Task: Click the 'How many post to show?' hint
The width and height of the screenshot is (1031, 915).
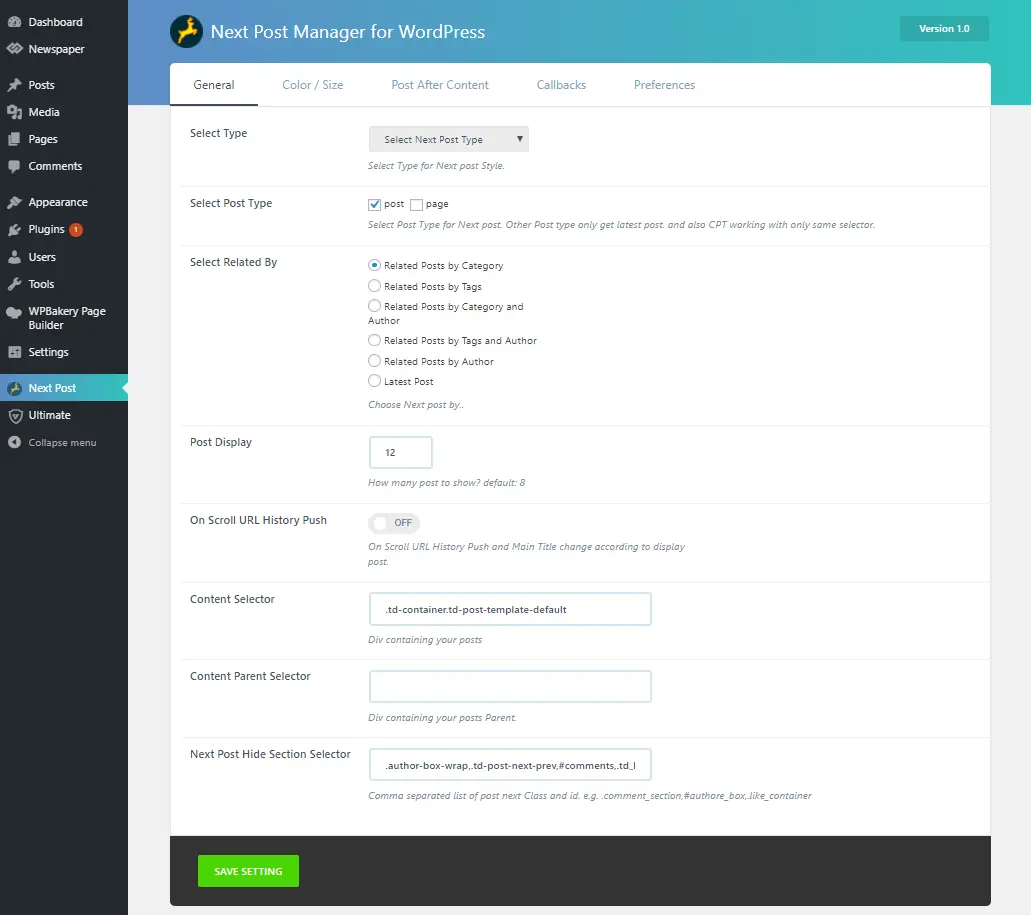Action: coord(446,482)
